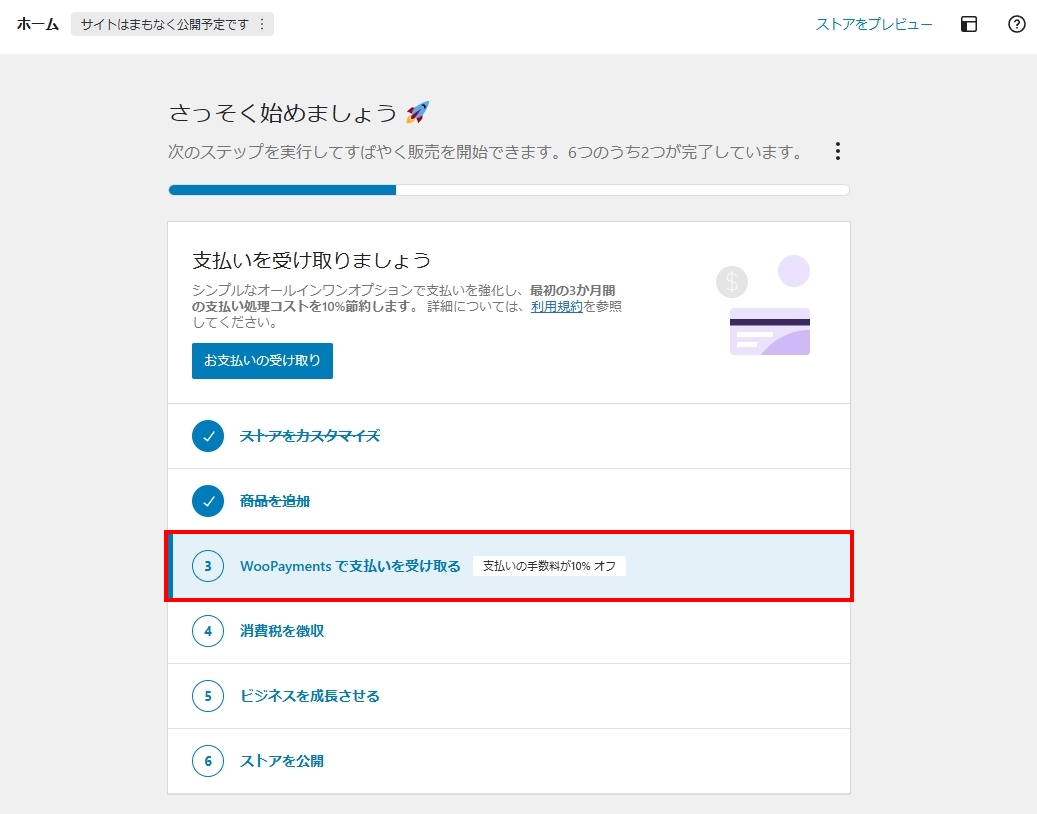This screenshot has width=1037, height=814.
Task: Open the 利用規約 terms link
Action: point(557,307)
